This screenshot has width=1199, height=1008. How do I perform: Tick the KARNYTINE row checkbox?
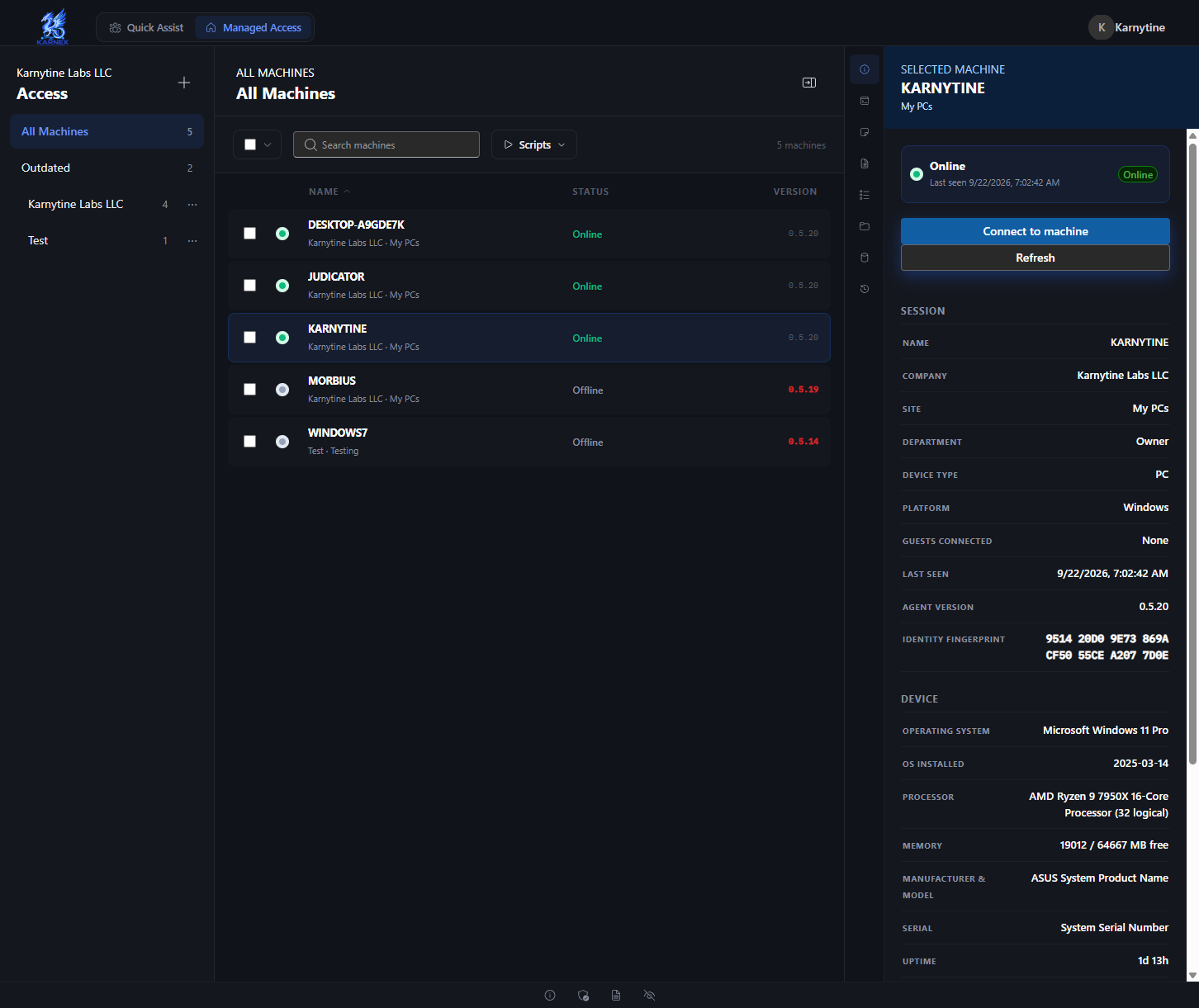249,338
